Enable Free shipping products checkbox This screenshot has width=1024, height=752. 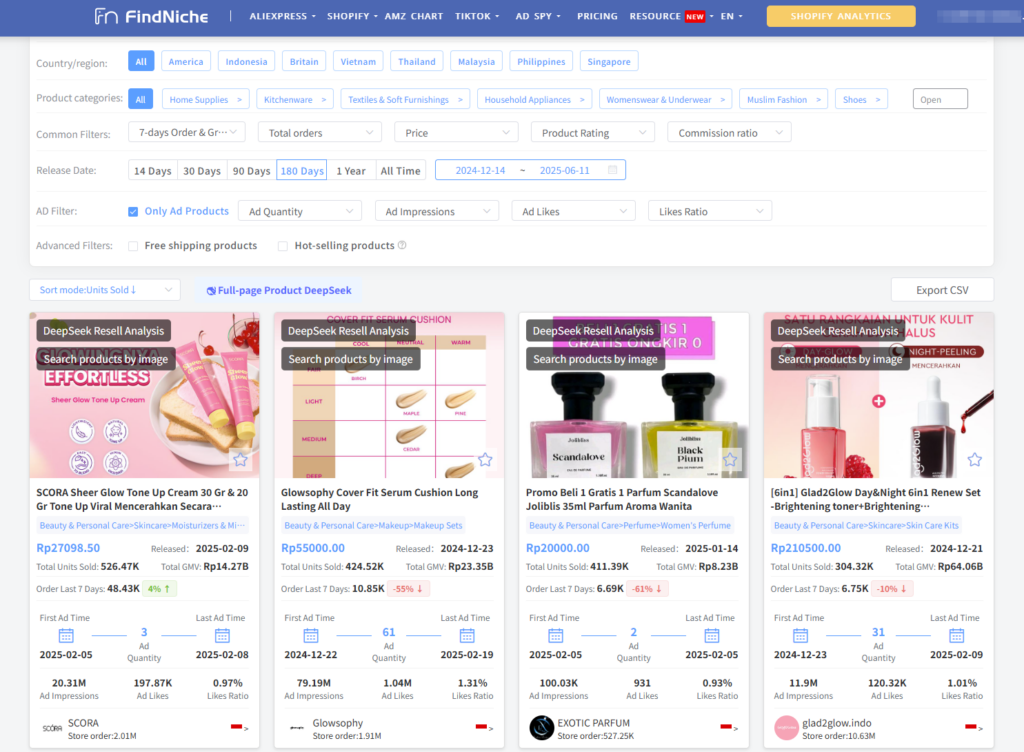pos(133,246)
